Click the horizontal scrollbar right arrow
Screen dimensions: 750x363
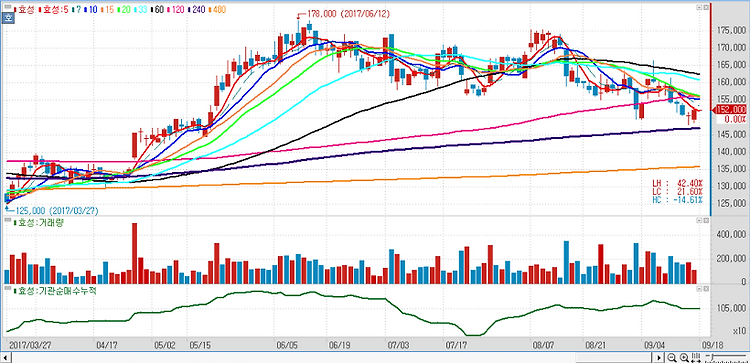click(x=659, y=358)
